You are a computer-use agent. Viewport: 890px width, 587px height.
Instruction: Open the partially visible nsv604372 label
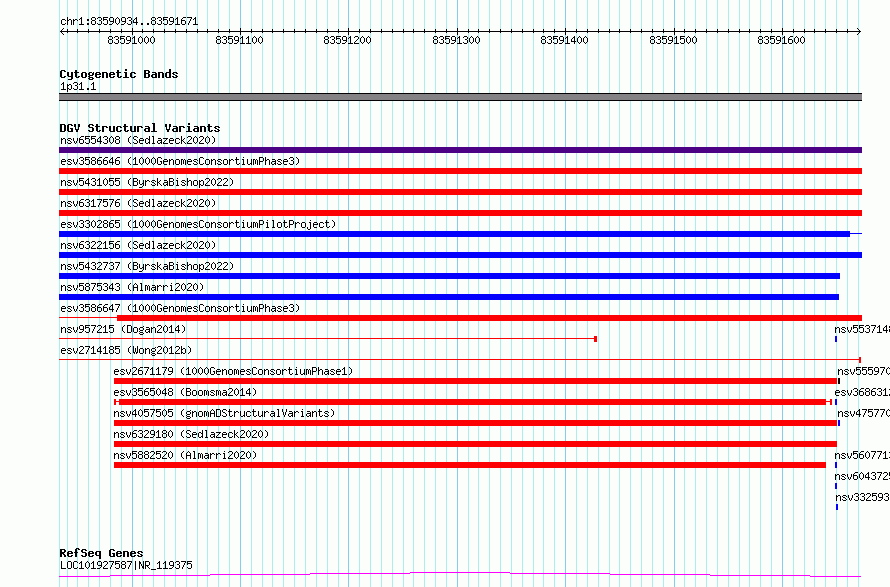(862, 476)
